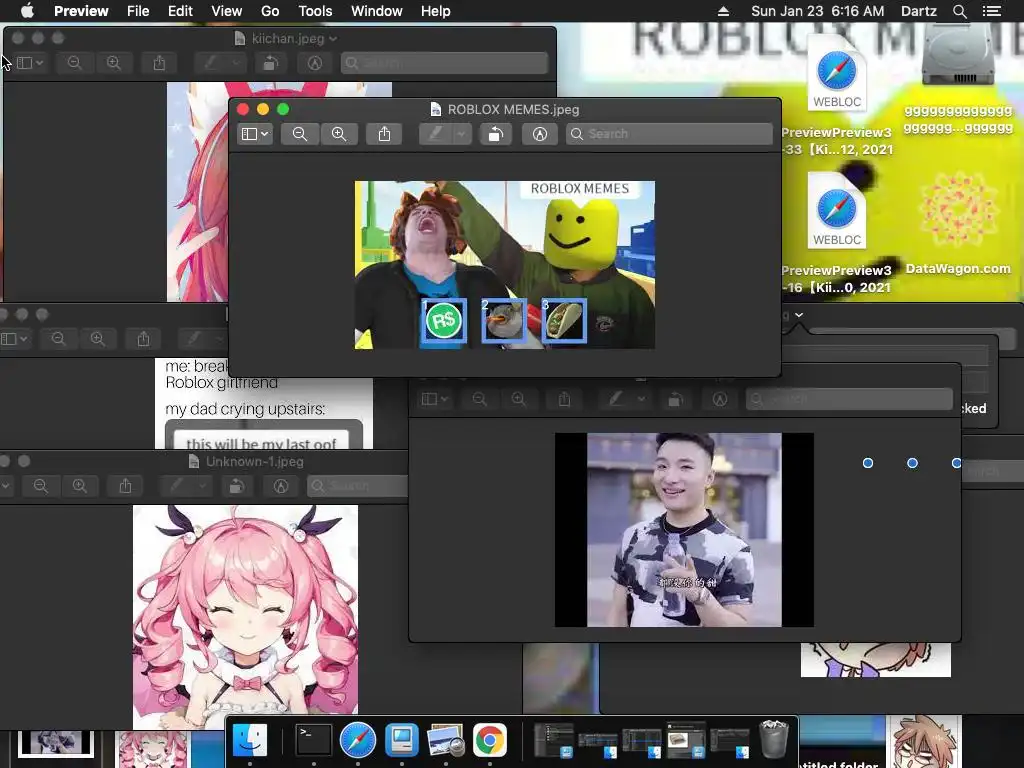The image size is (1024, 768).
Task: Show Markup toolbar in ROBLOX MEMES window
Action: (539, 134)
